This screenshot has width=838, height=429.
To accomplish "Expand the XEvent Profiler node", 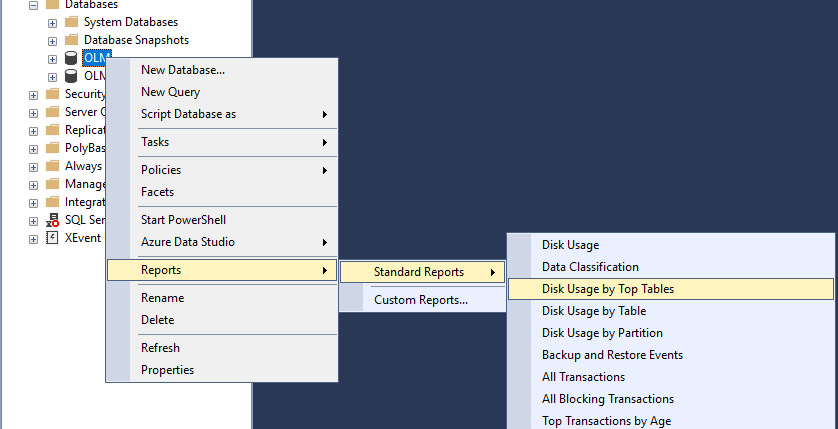I will point(34,239).
